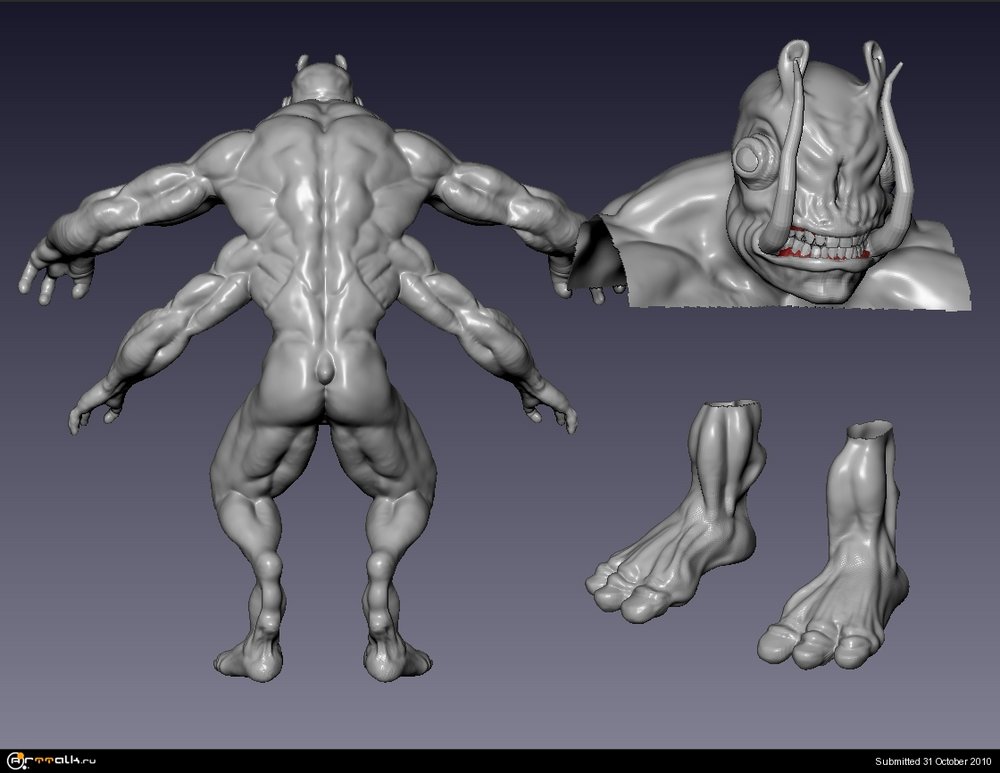Click the Submitted 31 October 2010 text
This screenshot has width=1000, height=773.
tap(932, 761)
